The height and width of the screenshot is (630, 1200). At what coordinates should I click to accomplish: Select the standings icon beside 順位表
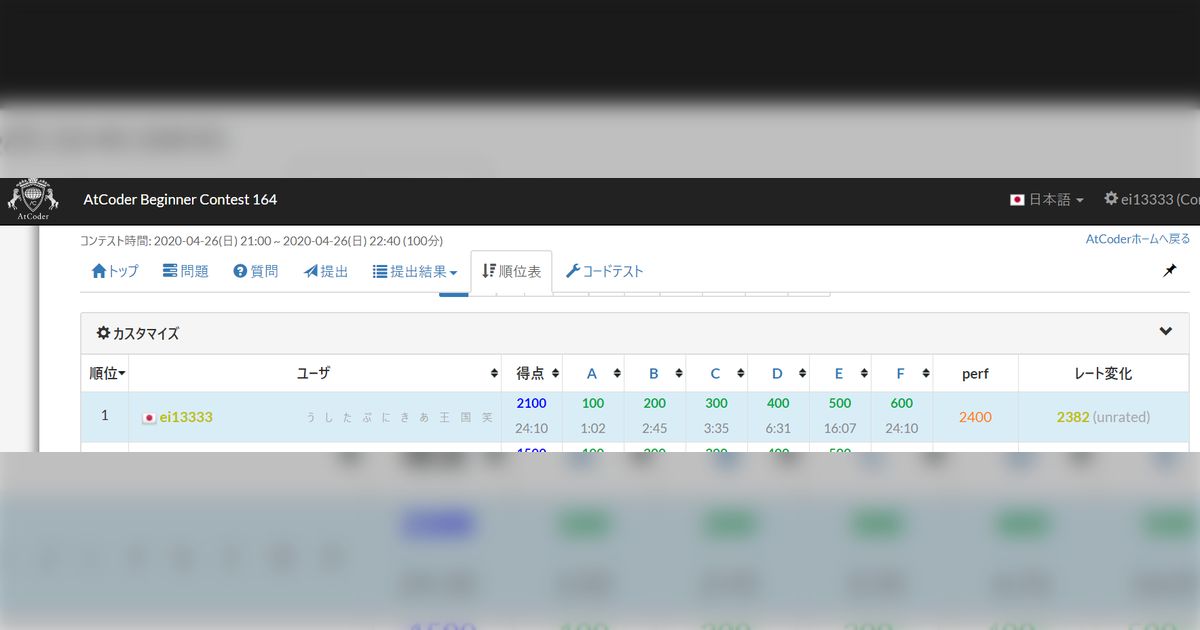coord(489,271)
